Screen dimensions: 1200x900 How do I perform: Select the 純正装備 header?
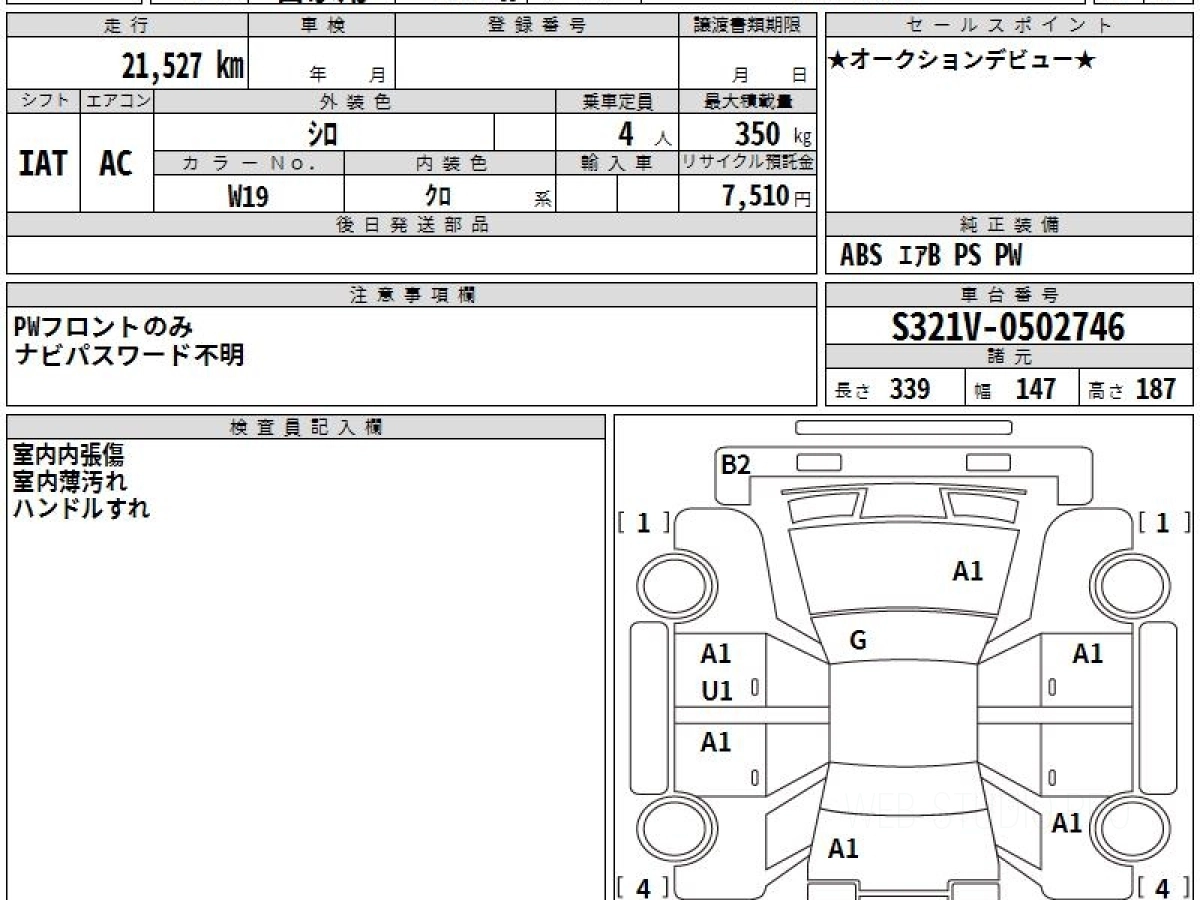point(1010,225)
